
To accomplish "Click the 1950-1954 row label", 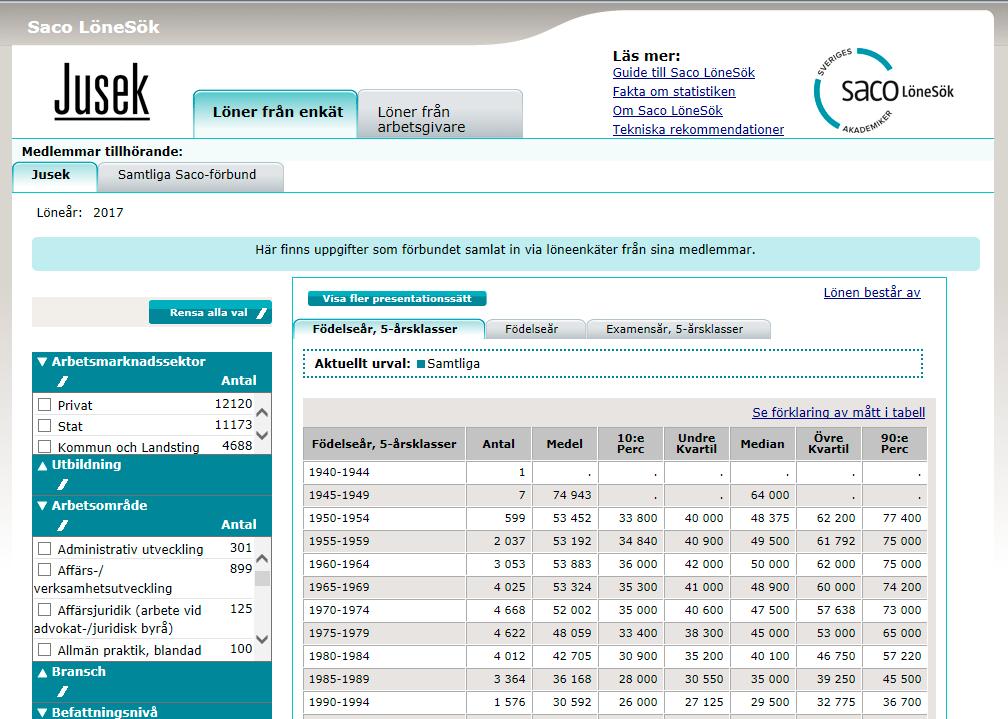I will pyautogui.click(x=339, y=518).
